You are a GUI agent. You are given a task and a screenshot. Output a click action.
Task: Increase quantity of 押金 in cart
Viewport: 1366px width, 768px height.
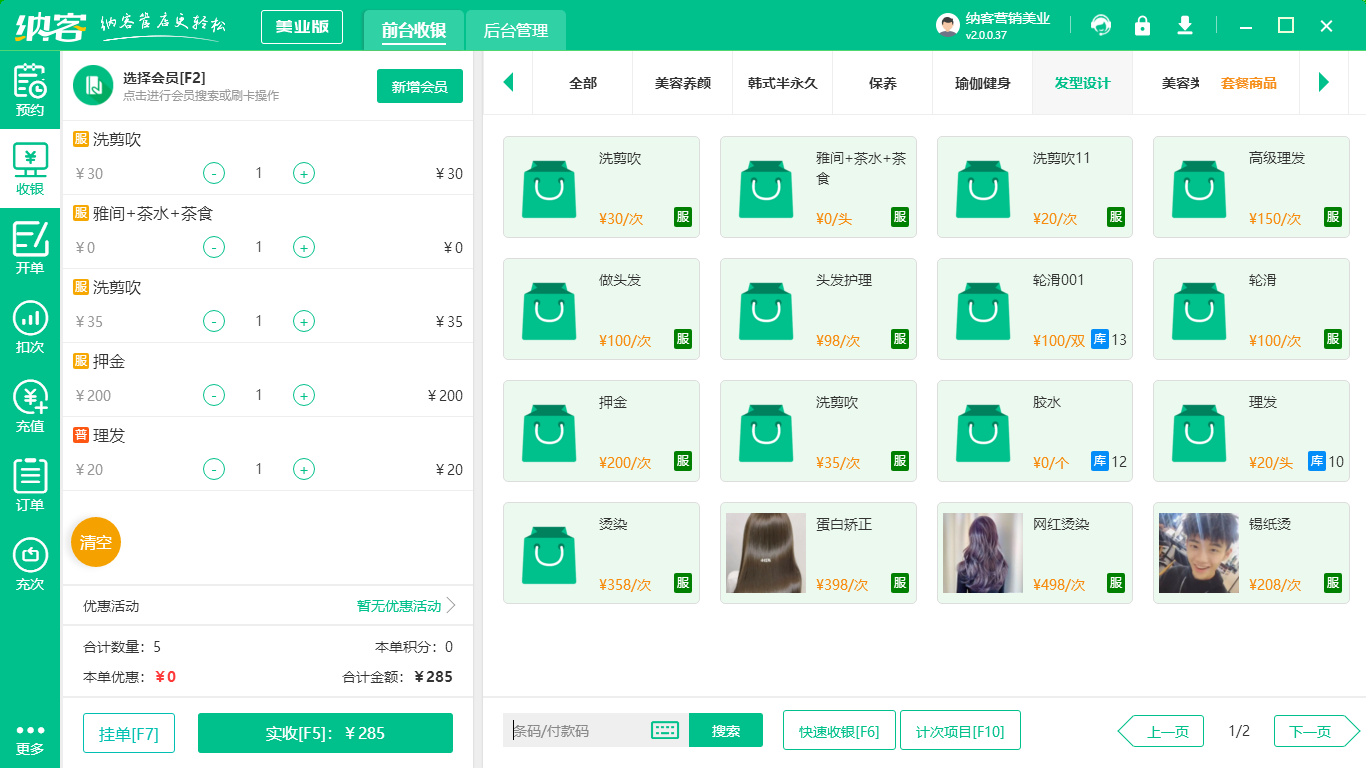coord(304,395)
